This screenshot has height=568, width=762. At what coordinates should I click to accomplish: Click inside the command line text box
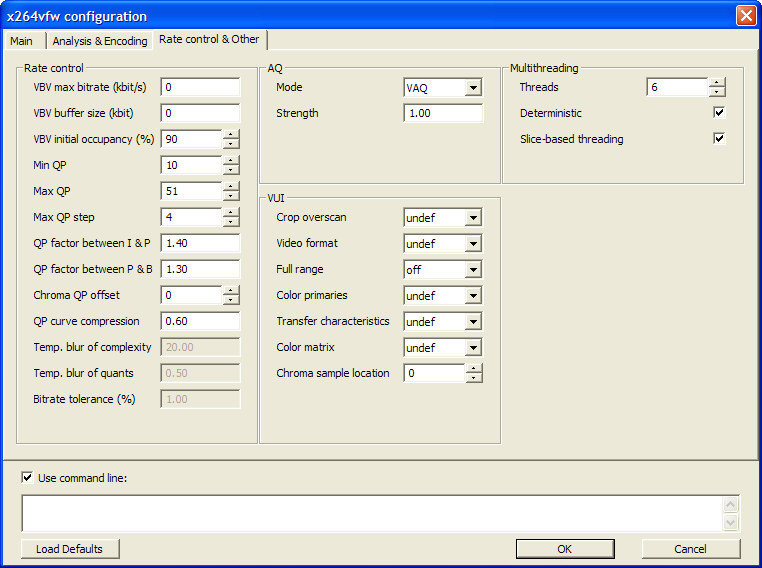(372, 513)
